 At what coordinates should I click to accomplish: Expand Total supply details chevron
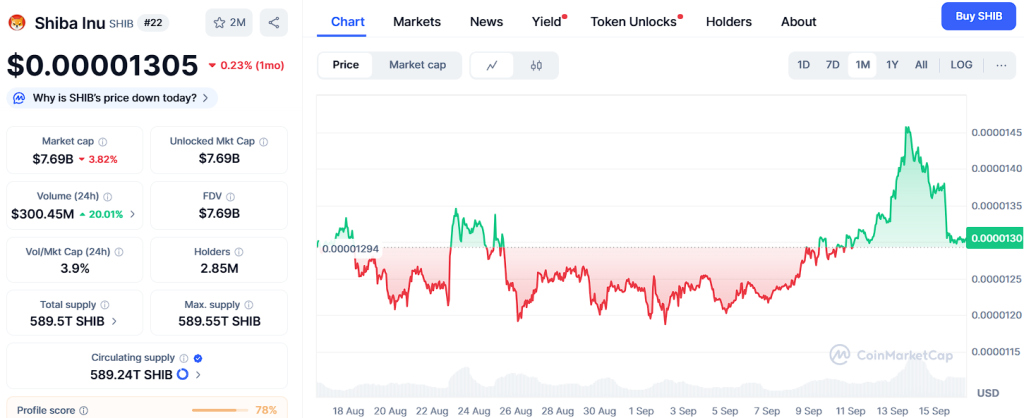[x=114, y=322]
